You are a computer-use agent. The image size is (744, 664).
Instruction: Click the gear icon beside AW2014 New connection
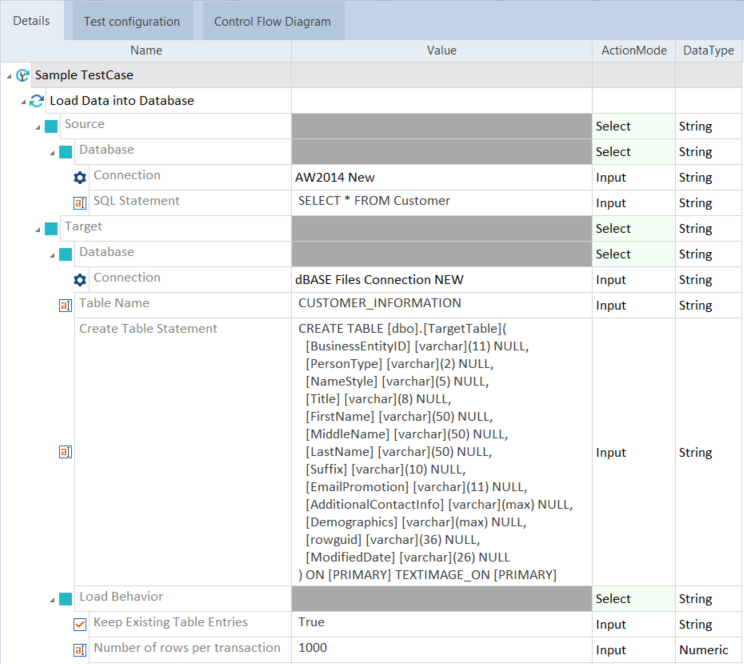[x=80, y=177]
